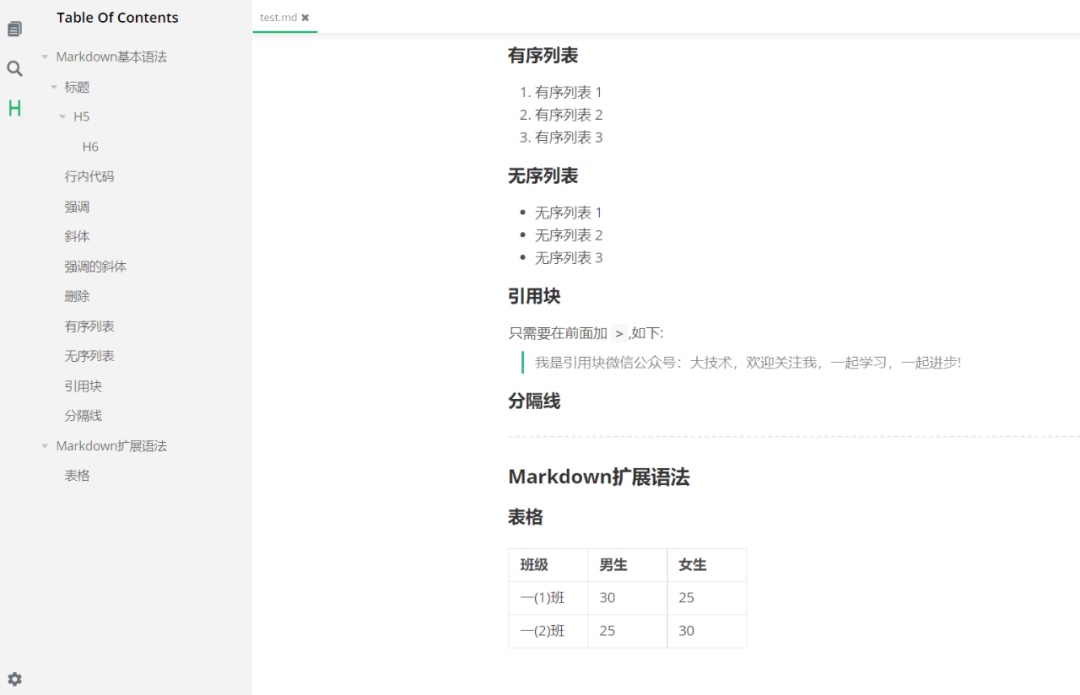1080x695 pixels.
Task: Jump to 有序列表 via sidebar
Action: coord(91,326)
